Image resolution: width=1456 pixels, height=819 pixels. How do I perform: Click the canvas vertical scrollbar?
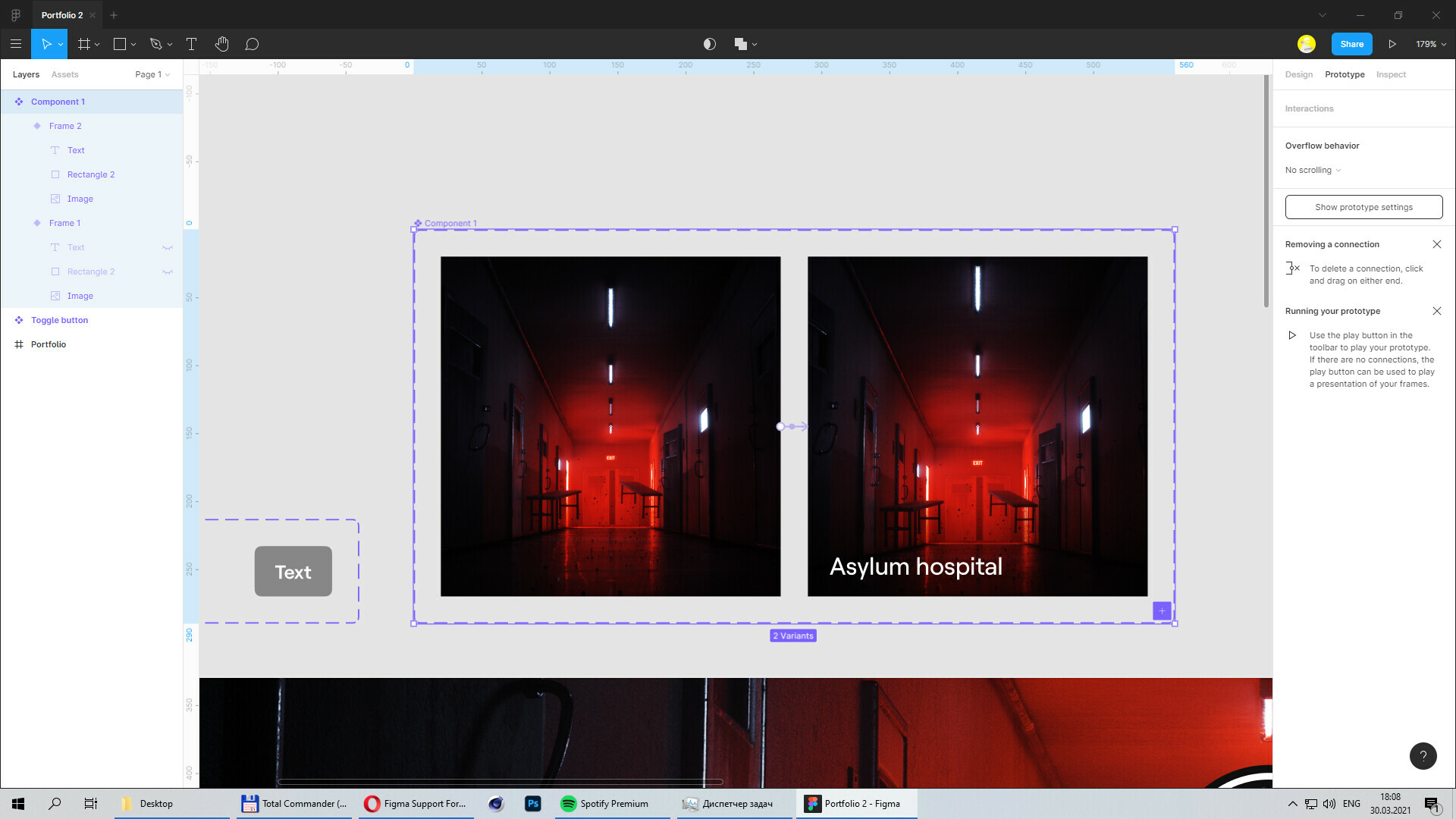1266,191
